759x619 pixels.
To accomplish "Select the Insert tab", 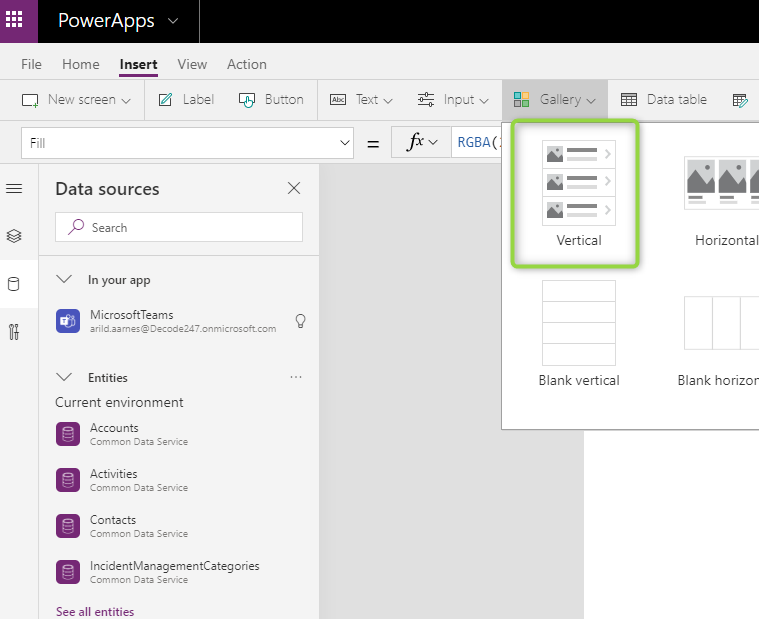I will 138,64.
